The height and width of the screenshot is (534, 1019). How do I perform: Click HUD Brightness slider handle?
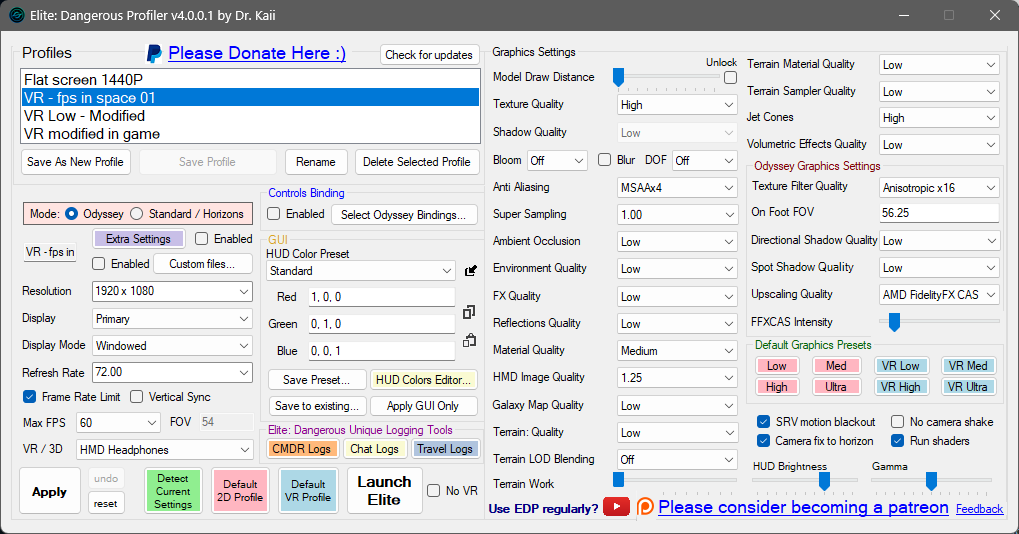(824, 481)
